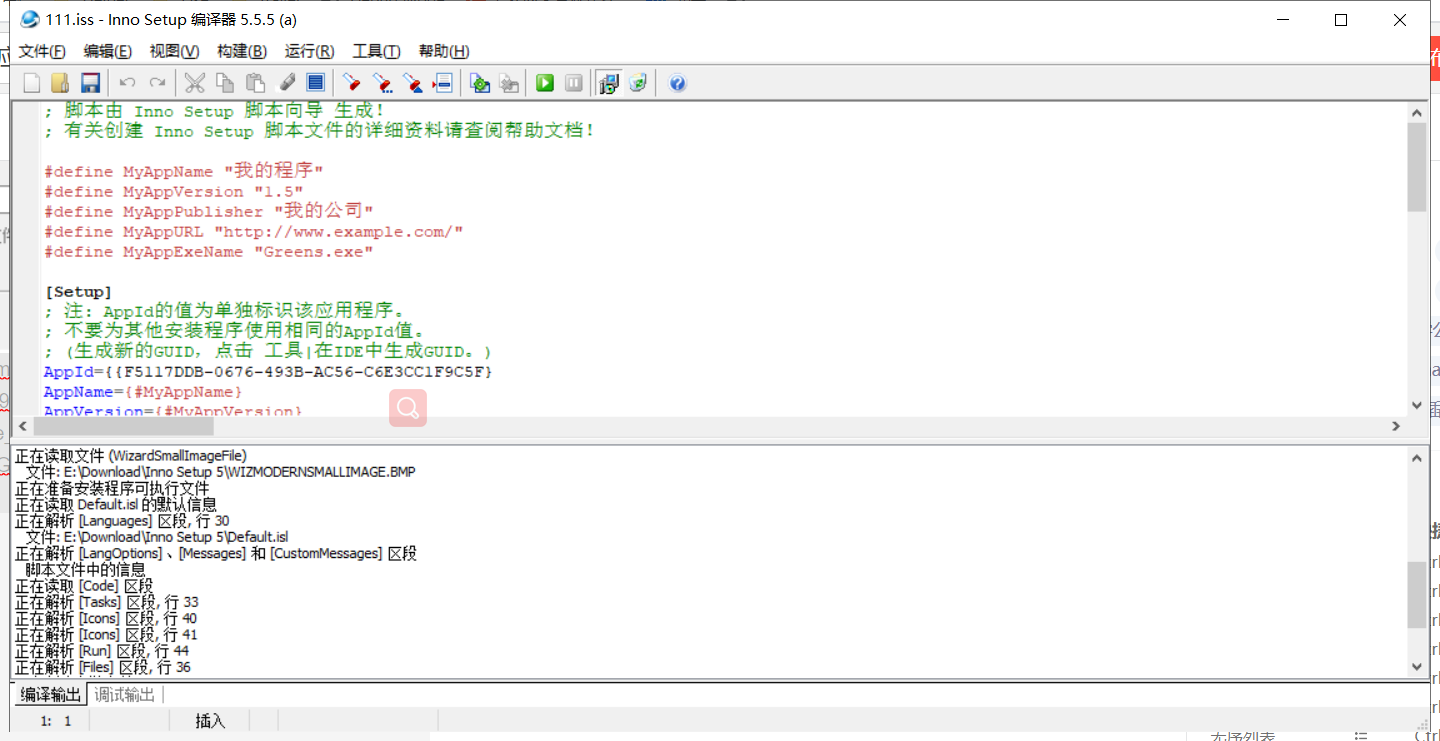Run the setup with green play button
This screenshot has height=741, width=1440.
(x=545, y=83)
